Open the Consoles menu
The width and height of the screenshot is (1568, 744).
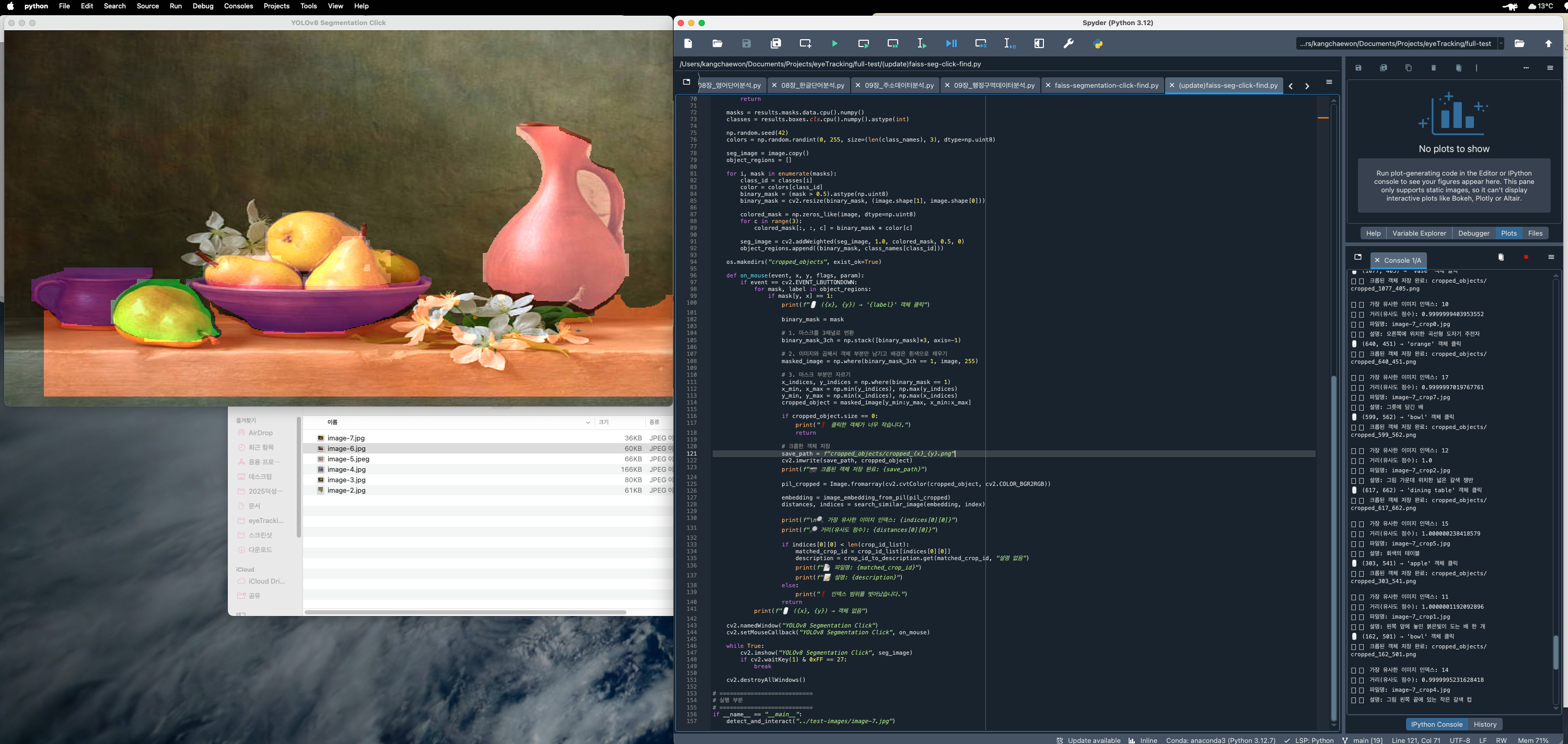coord(238,6)
